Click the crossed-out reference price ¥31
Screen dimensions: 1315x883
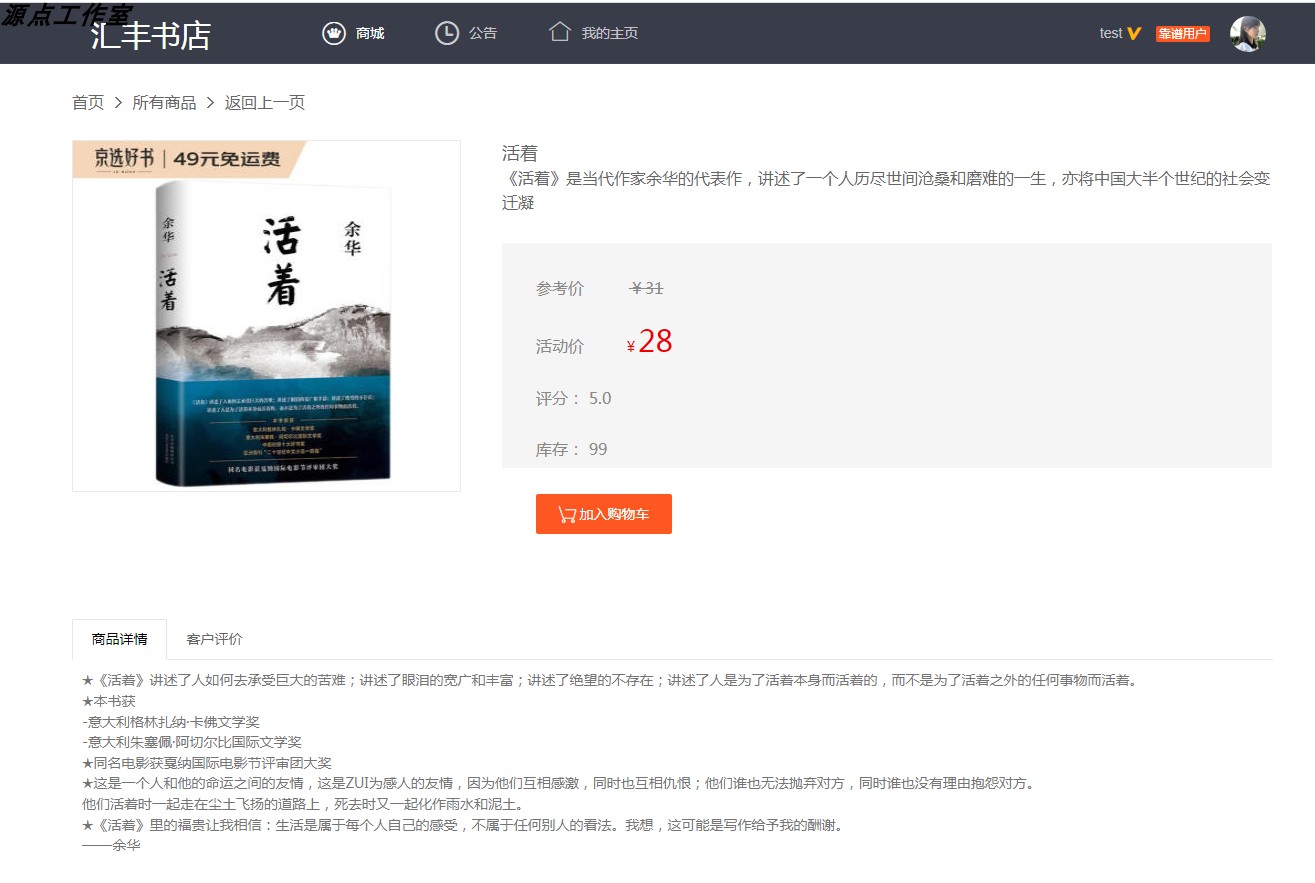[647, 288]
